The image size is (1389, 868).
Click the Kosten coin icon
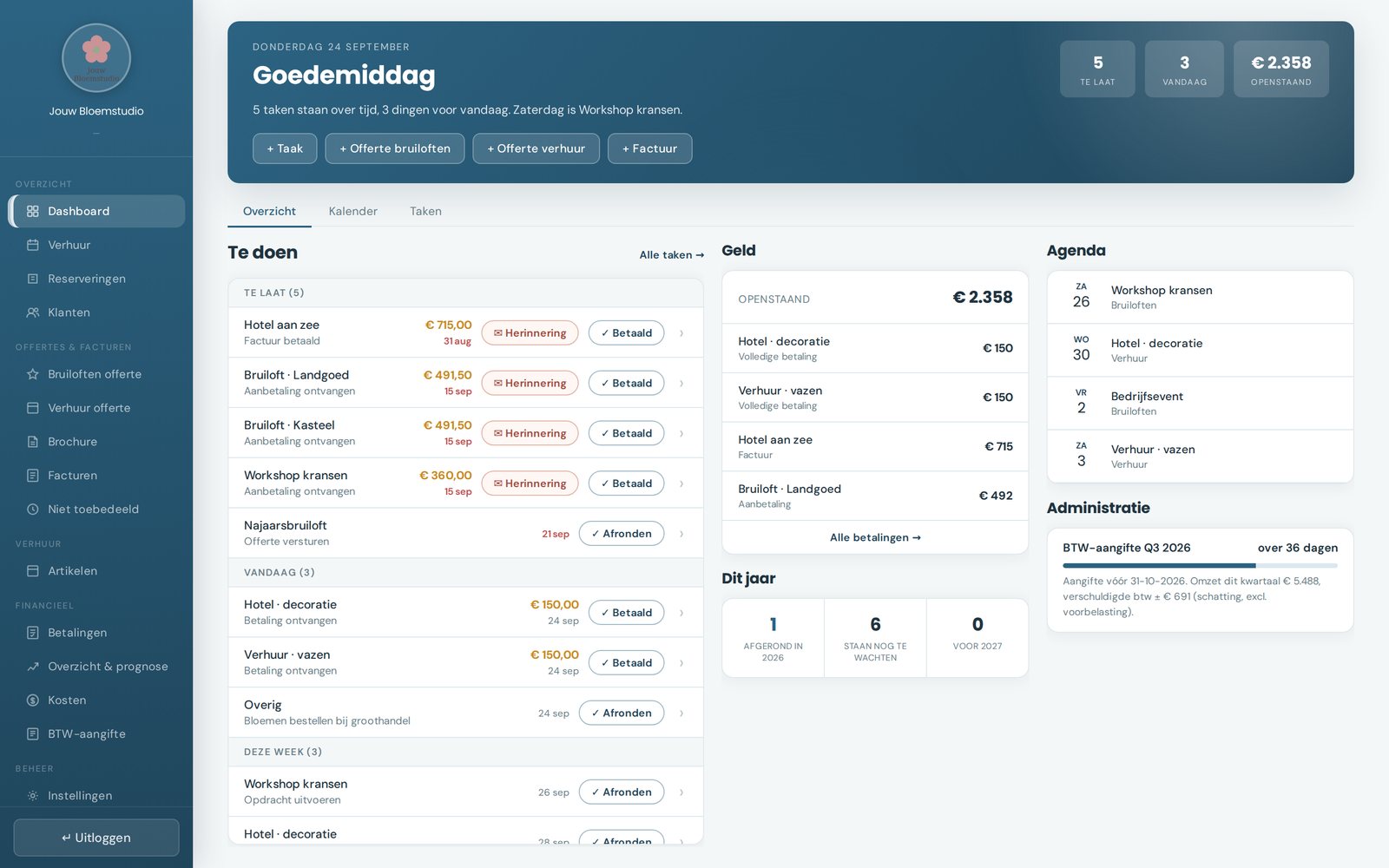[33, 700]
